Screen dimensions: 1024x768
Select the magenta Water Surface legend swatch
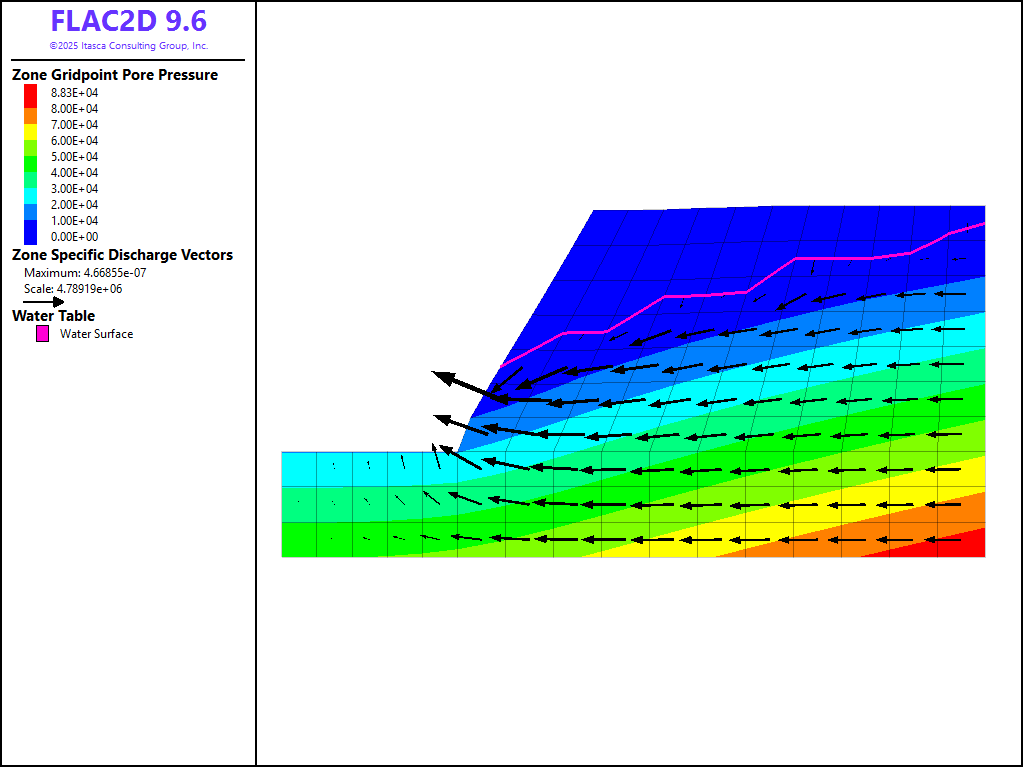coord(43,334)
